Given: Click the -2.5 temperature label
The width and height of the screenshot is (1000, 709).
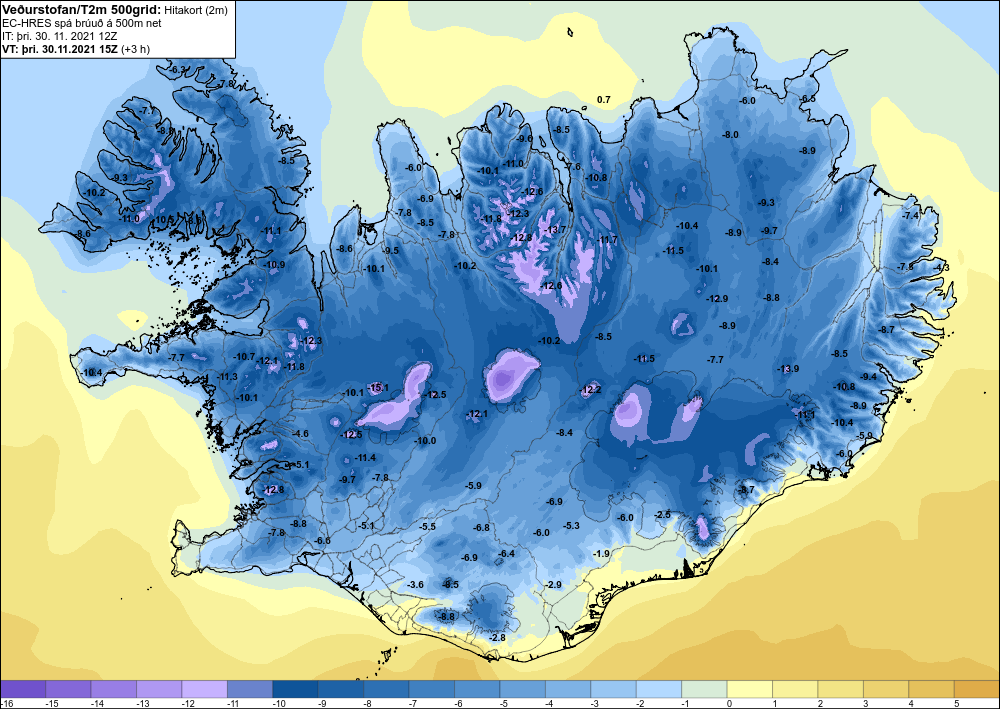Looking at the screenshot, I should pyautogui.click(x=663, y=515).
